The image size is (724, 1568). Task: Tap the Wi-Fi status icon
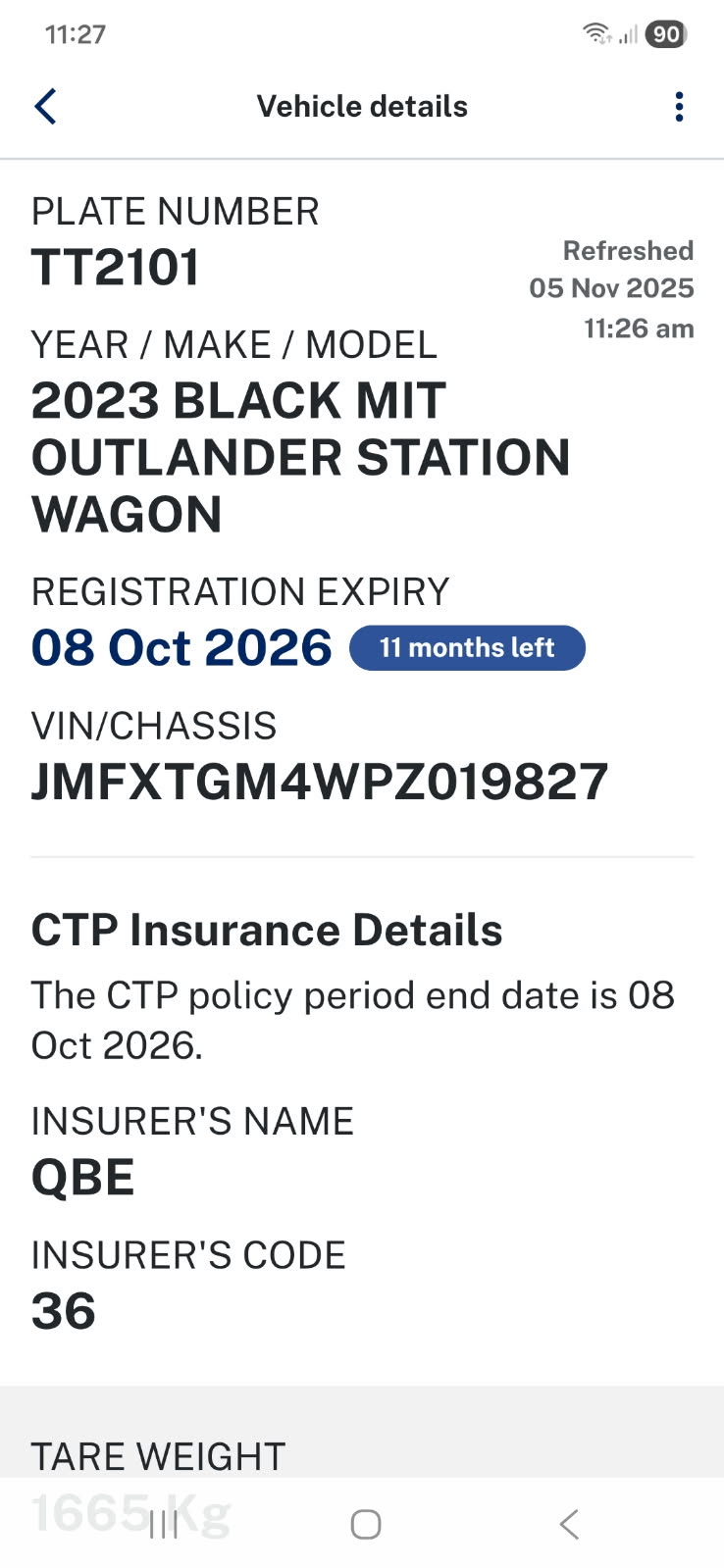595,33
